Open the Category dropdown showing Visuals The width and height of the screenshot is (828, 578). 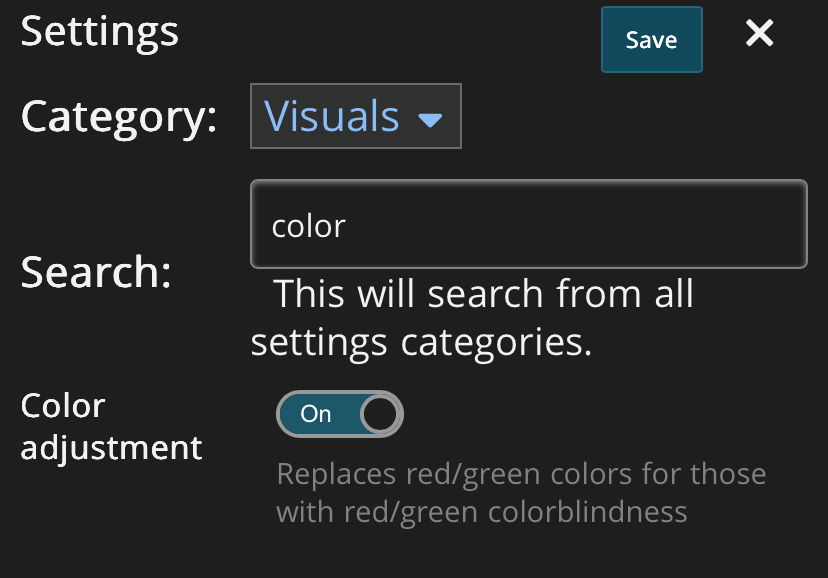(x=355, y=116)
